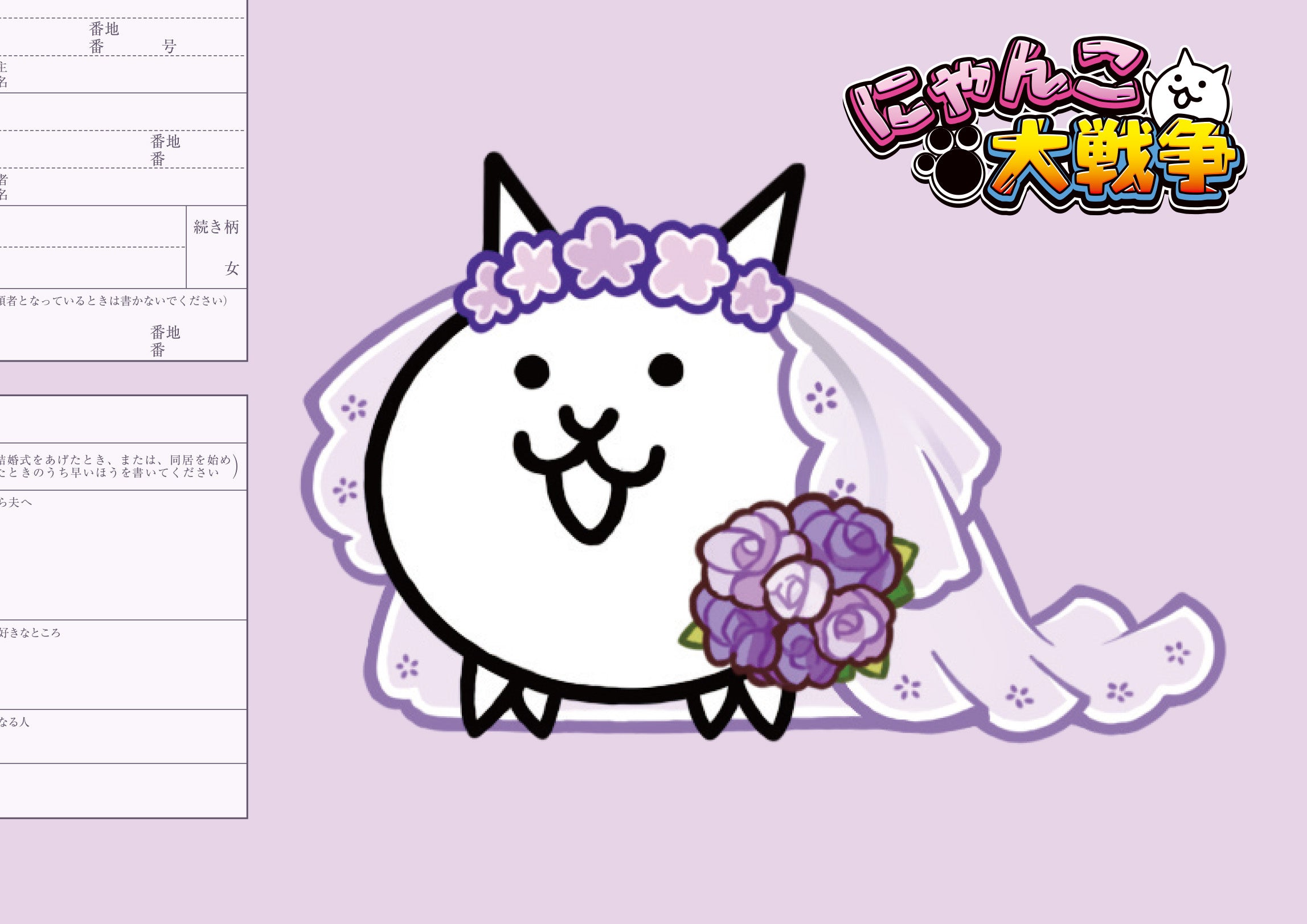
Task: Click the purple rose bouquet
Action: point(797,592)
